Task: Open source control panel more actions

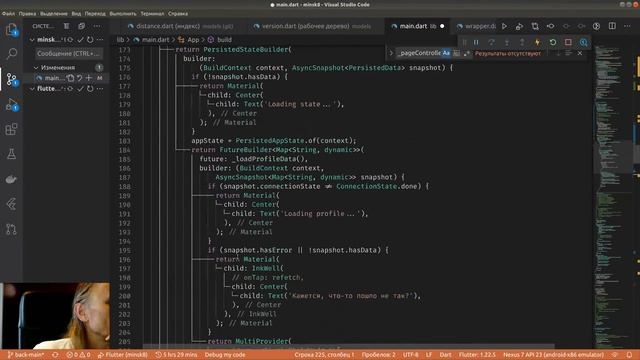Action: point(97,26)
